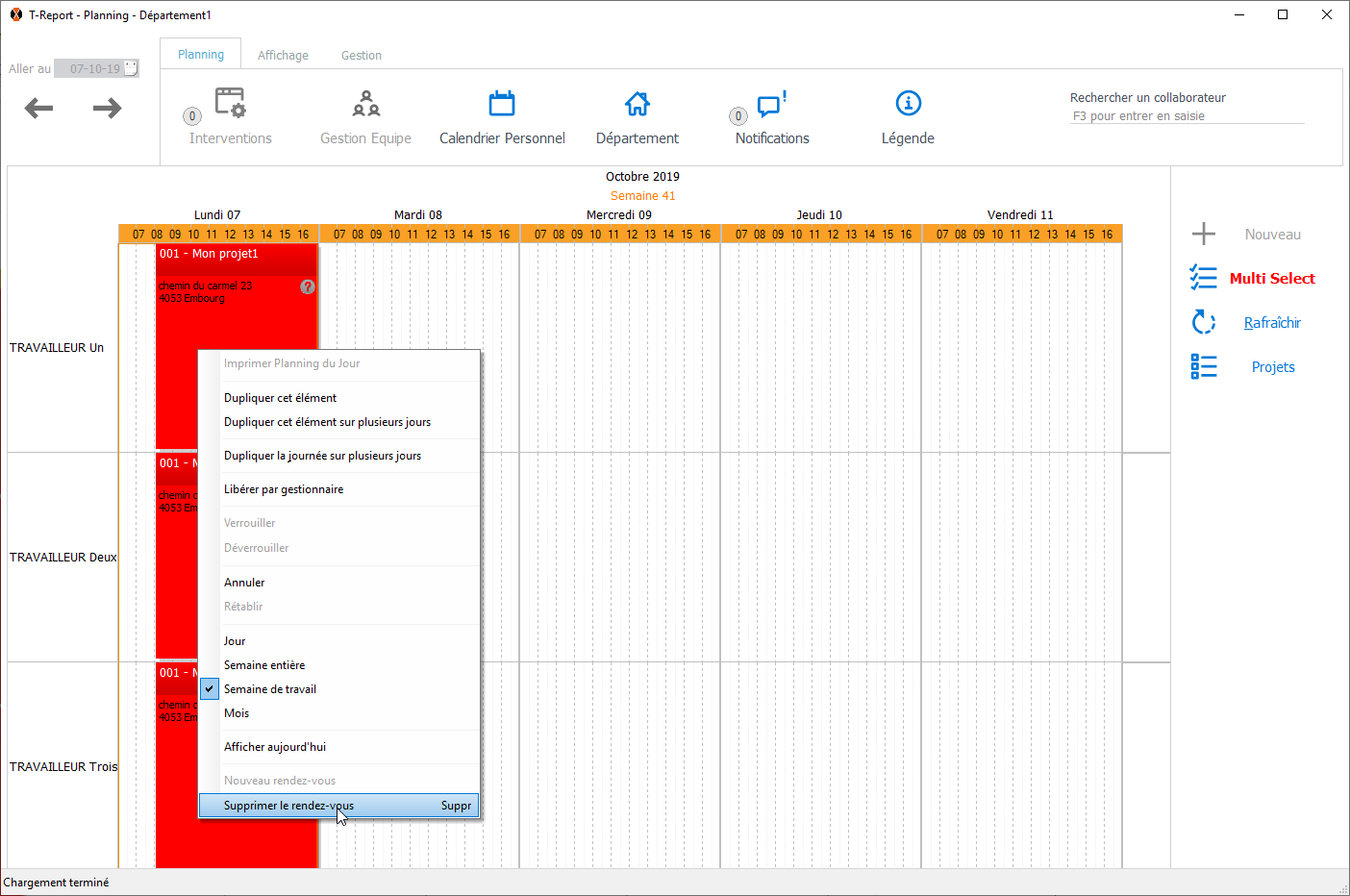This screenshot has height=896, width=1350.
Task: Click the Rafraîchir refresh icon
Action: pos(1203,322)
